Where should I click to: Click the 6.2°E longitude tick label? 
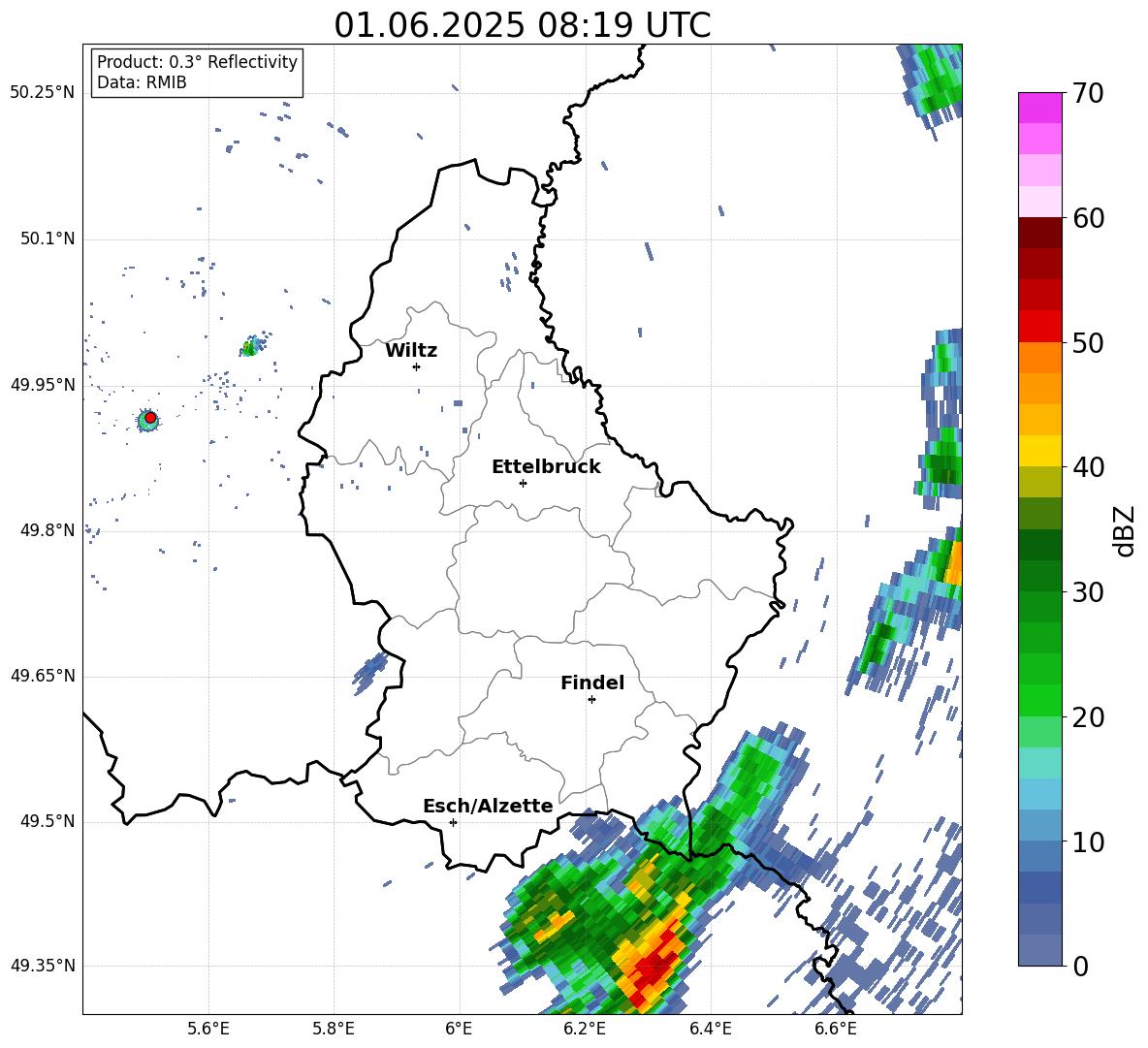click(x=585, y=1029)
